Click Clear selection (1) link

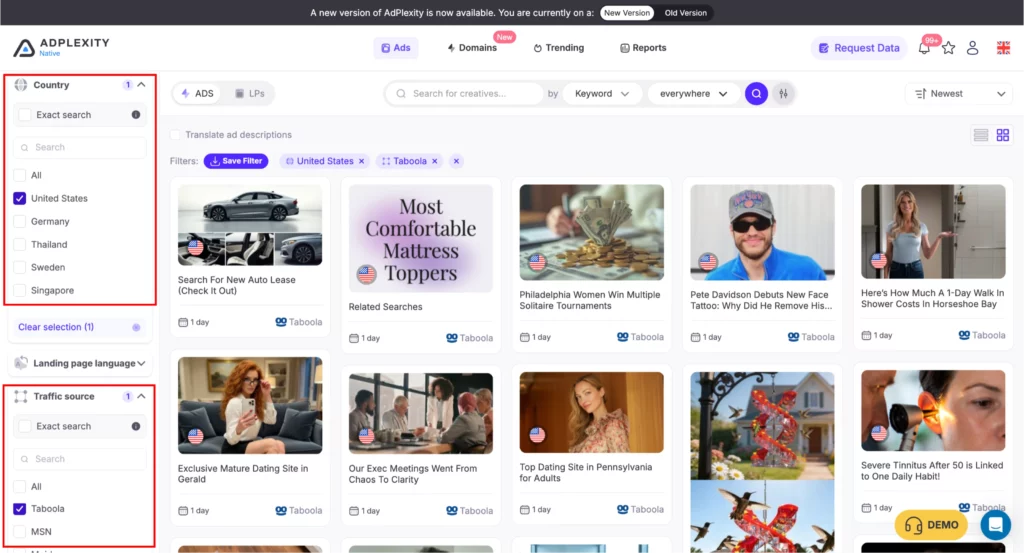tap(56, 327)
